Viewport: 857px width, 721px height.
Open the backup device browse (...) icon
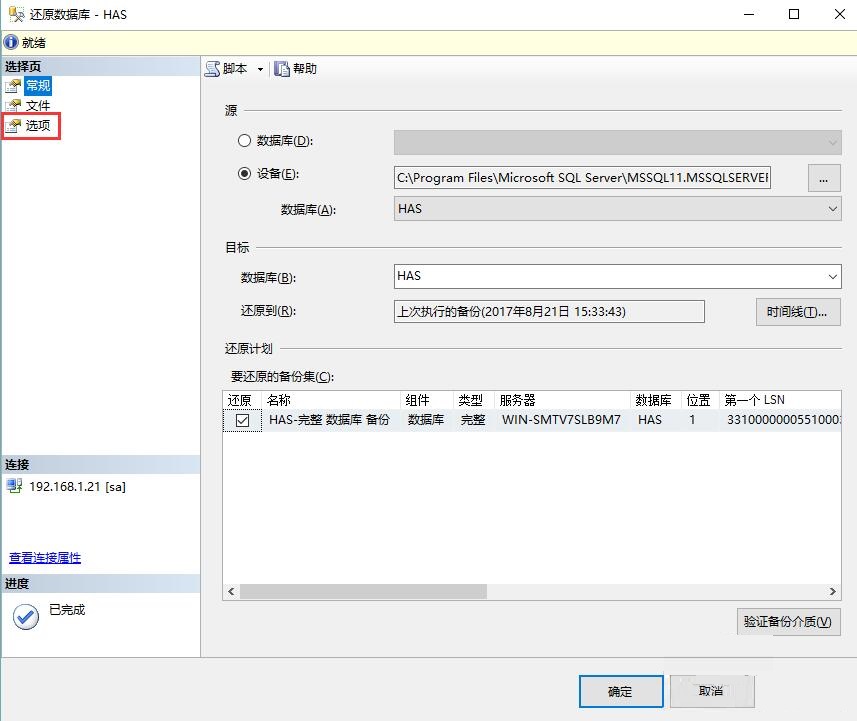824,177
